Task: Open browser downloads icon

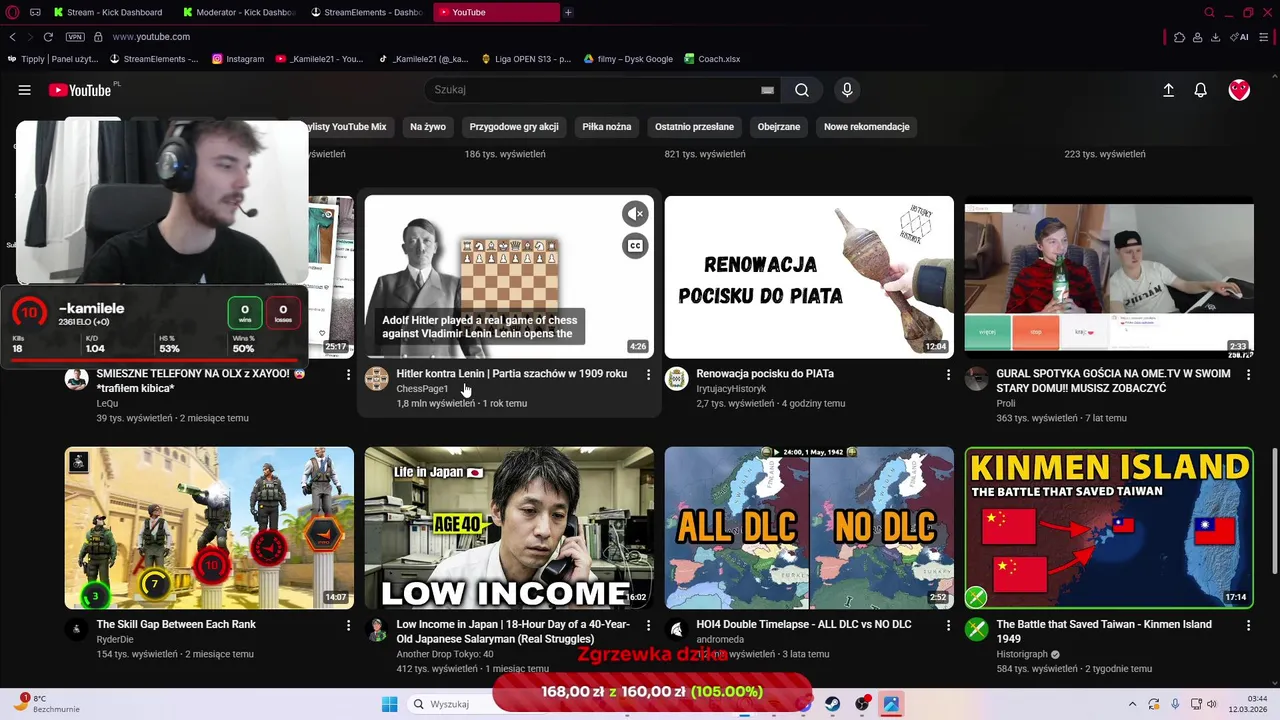Action: pyautogui.click(x=1215, y=37)
